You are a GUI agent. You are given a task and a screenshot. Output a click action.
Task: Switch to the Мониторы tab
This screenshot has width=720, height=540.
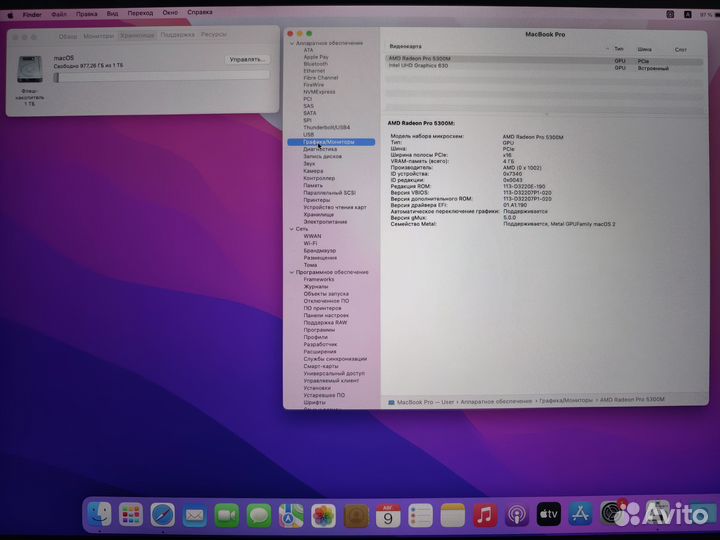point(98,36)
